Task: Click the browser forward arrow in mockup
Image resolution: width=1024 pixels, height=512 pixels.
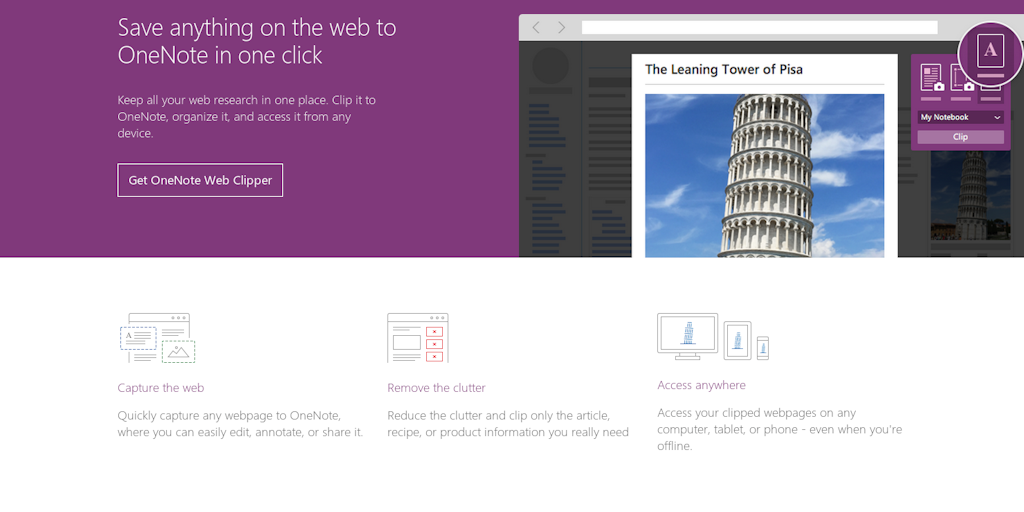Action: click(562, 27)
